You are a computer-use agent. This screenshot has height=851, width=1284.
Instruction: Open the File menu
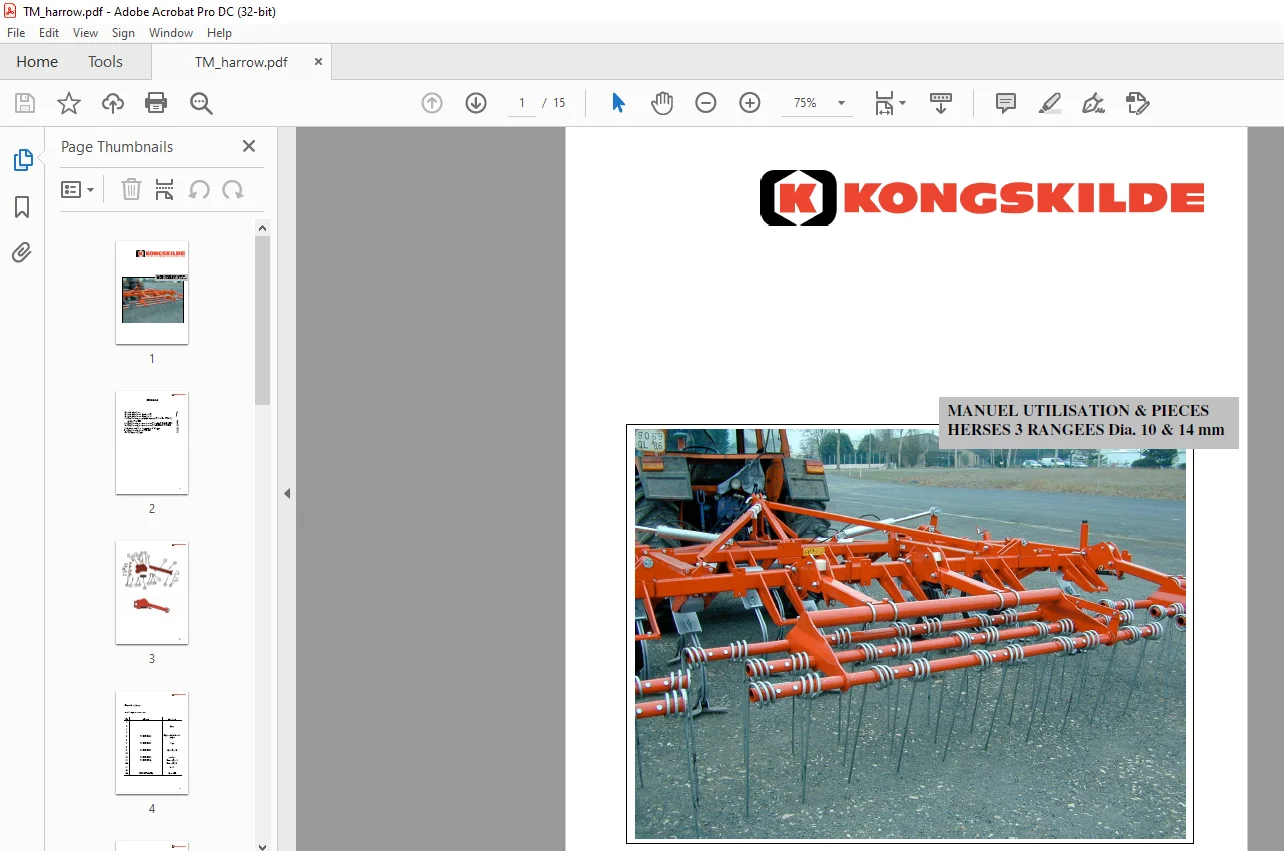(x=16, y=33)
